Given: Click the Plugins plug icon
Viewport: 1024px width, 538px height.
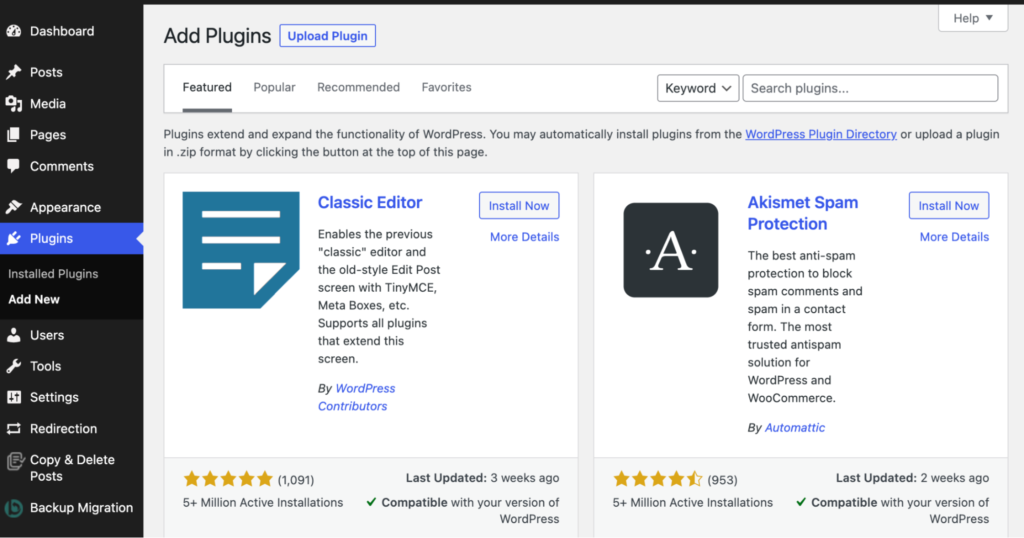Looking at the screenshot, I should click(x=14, y=238).
